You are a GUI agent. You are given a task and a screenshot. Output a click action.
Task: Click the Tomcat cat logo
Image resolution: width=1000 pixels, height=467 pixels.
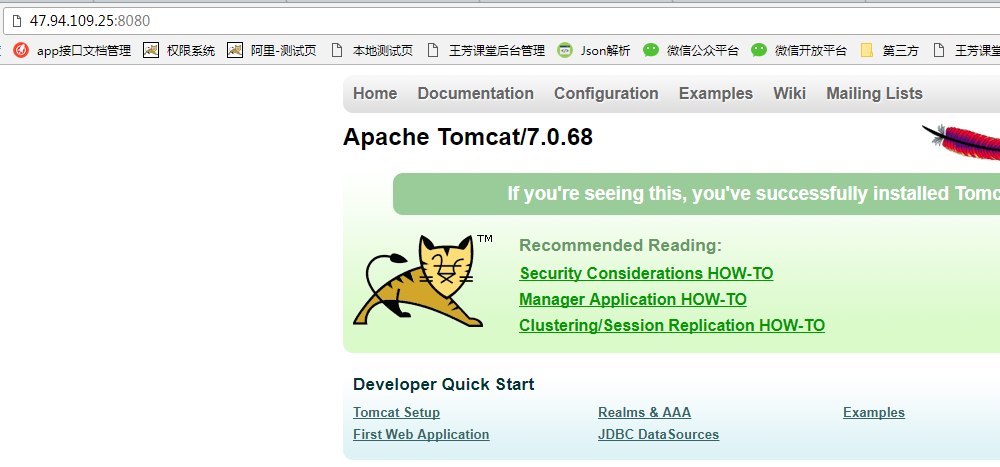click(x=418, y=281)
